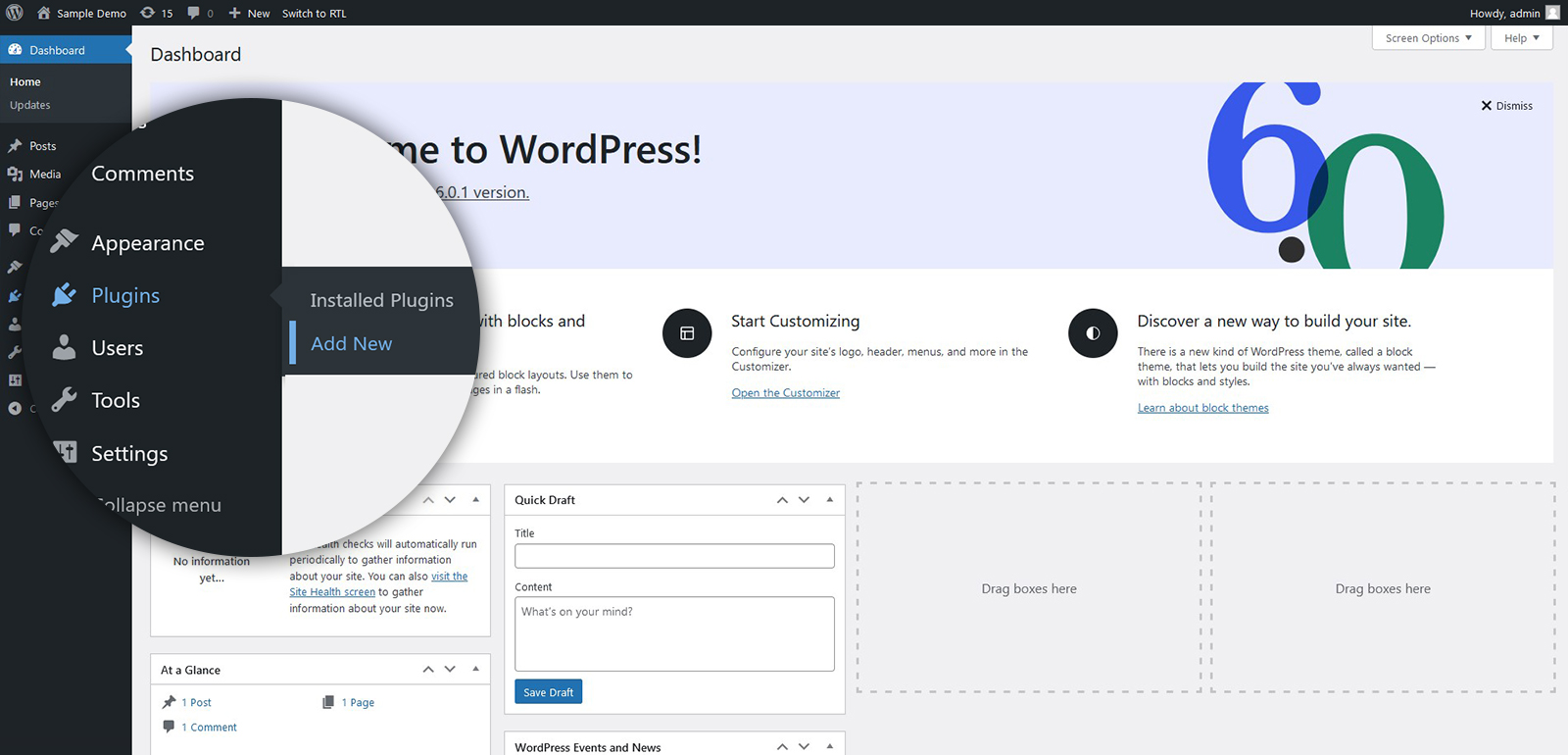The height and width of the screenshot is (755, 1568).
Task: Expand the Help dropdown tab
Action: 1522,38
